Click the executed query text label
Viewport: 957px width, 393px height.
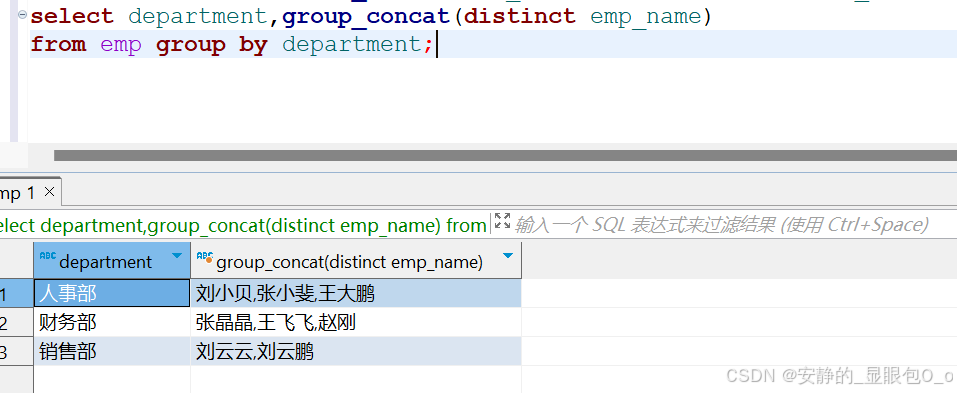pos(243,225)
